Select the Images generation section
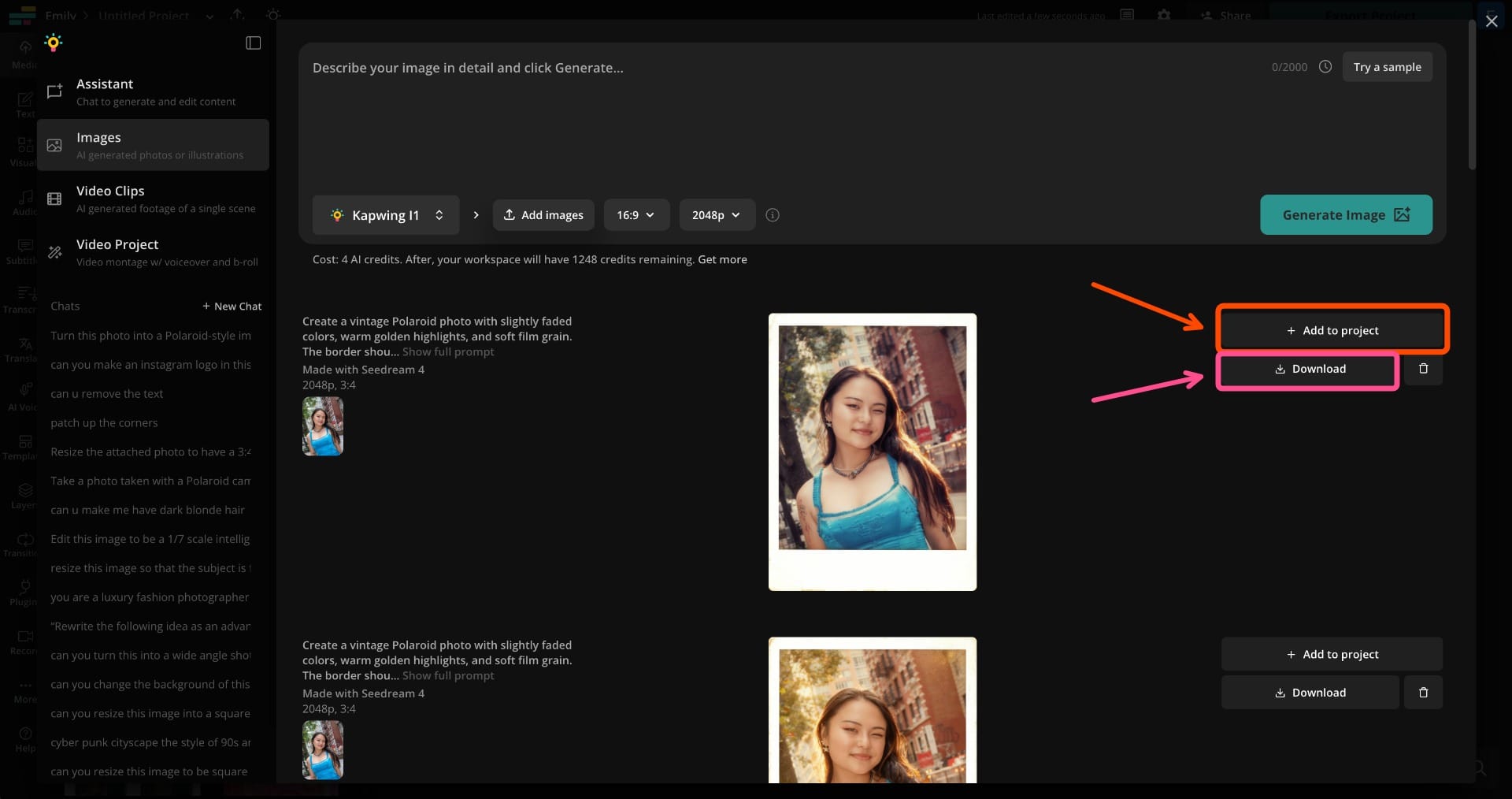Image resolution: width=1512 pixels, height=799 pixels. [x=153, y=145]
